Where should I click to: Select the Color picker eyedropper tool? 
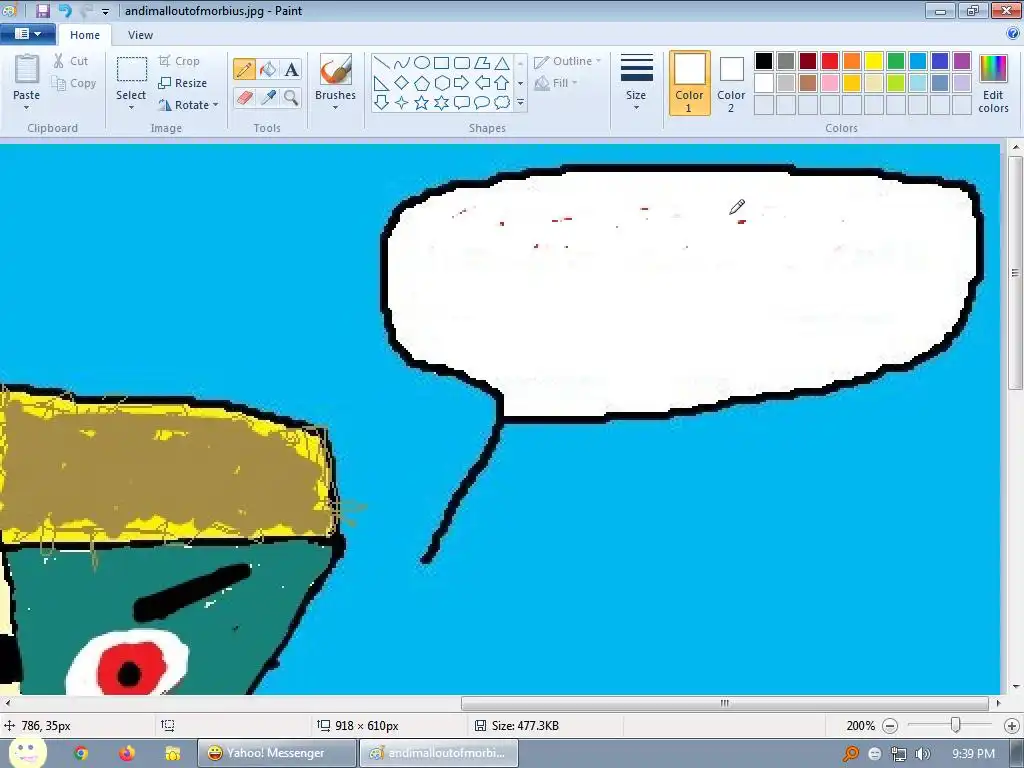[268, 97]
